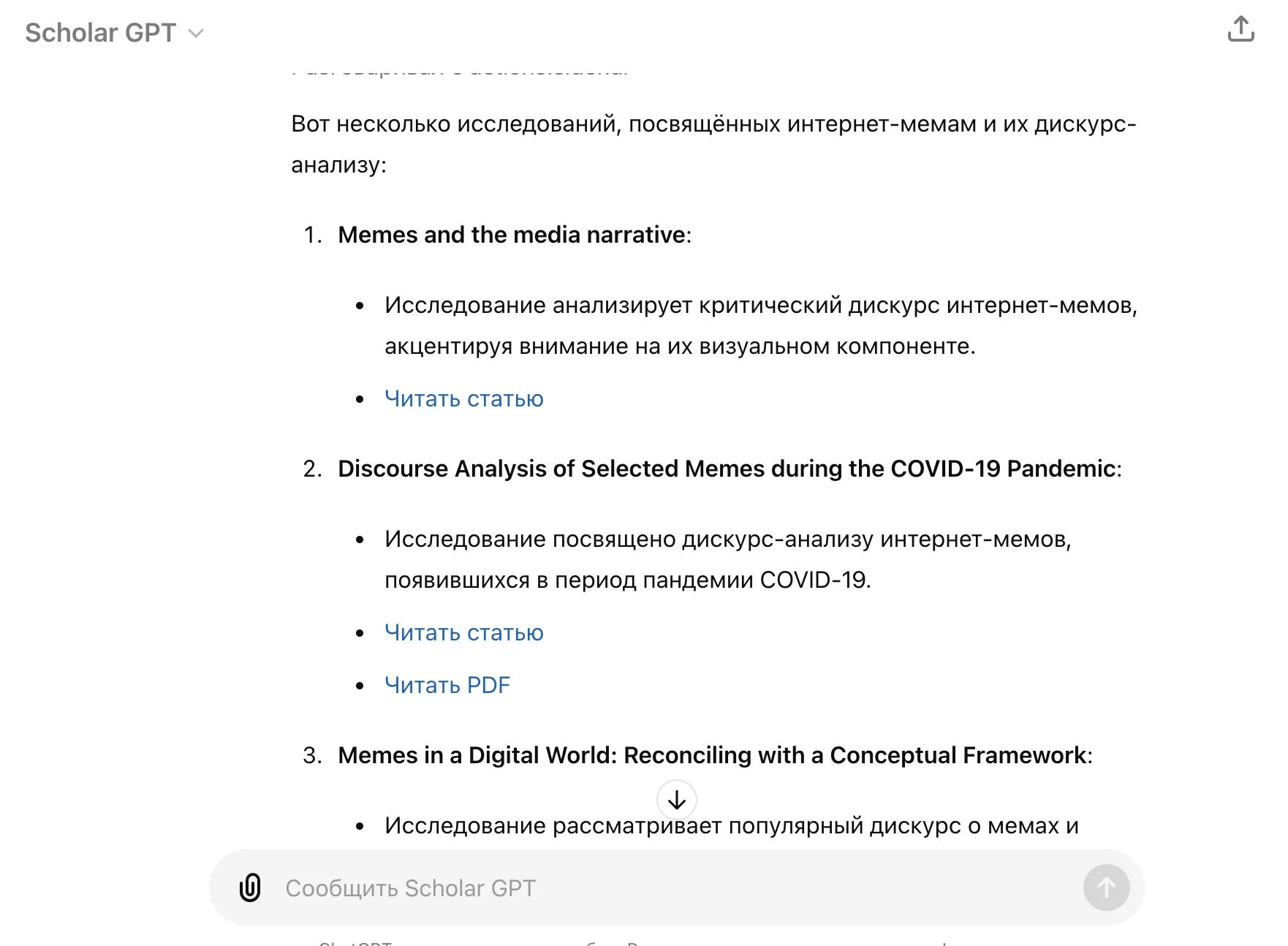Screen dimensions: 1288x946
Task: Click the Scholar GPT title
Action: (101, 33)
